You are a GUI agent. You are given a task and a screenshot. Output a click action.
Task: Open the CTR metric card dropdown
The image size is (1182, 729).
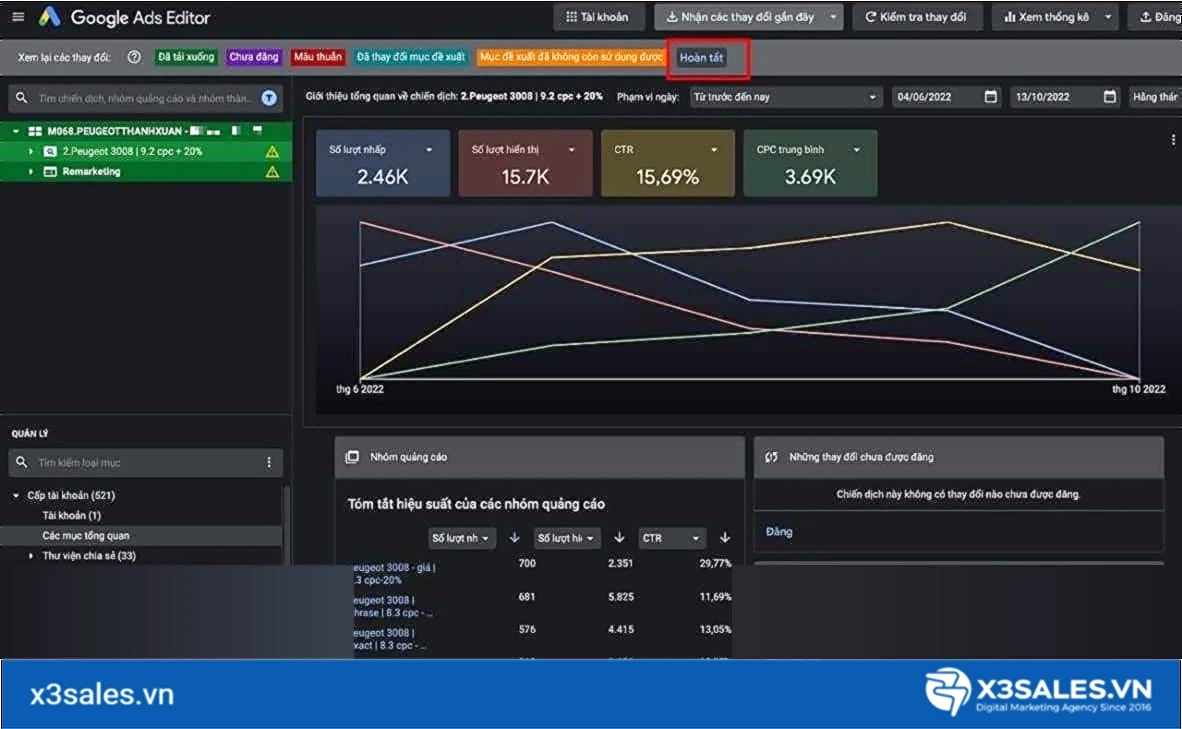tap(714, 150)
